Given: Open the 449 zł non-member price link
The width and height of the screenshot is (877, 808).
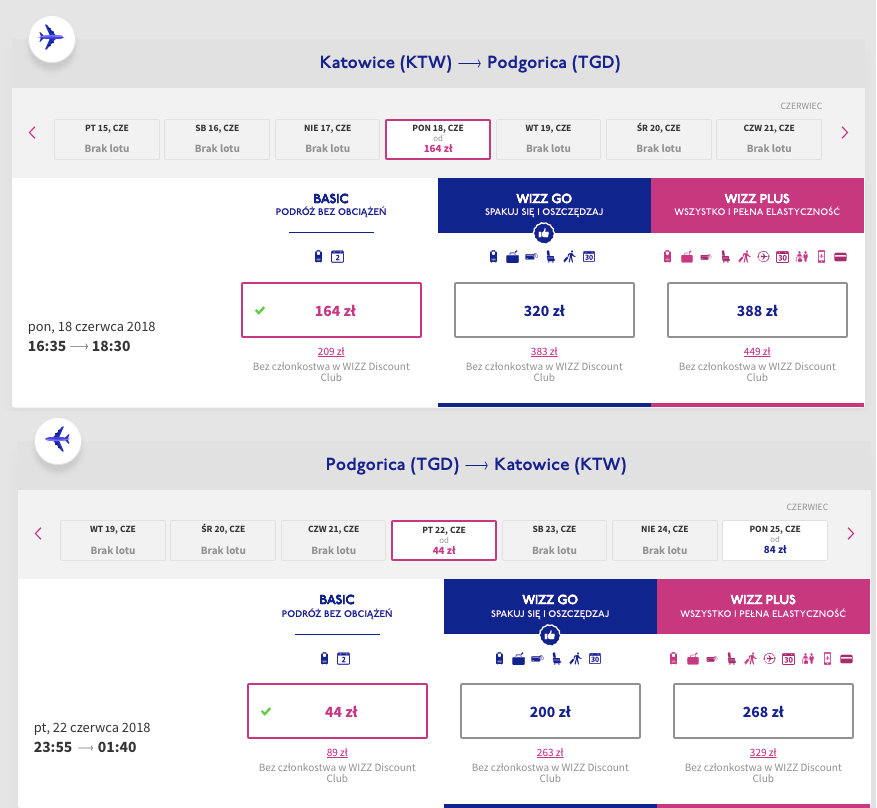Looking at the screenshot, I should pyautogui.click(x=757, y=352).
